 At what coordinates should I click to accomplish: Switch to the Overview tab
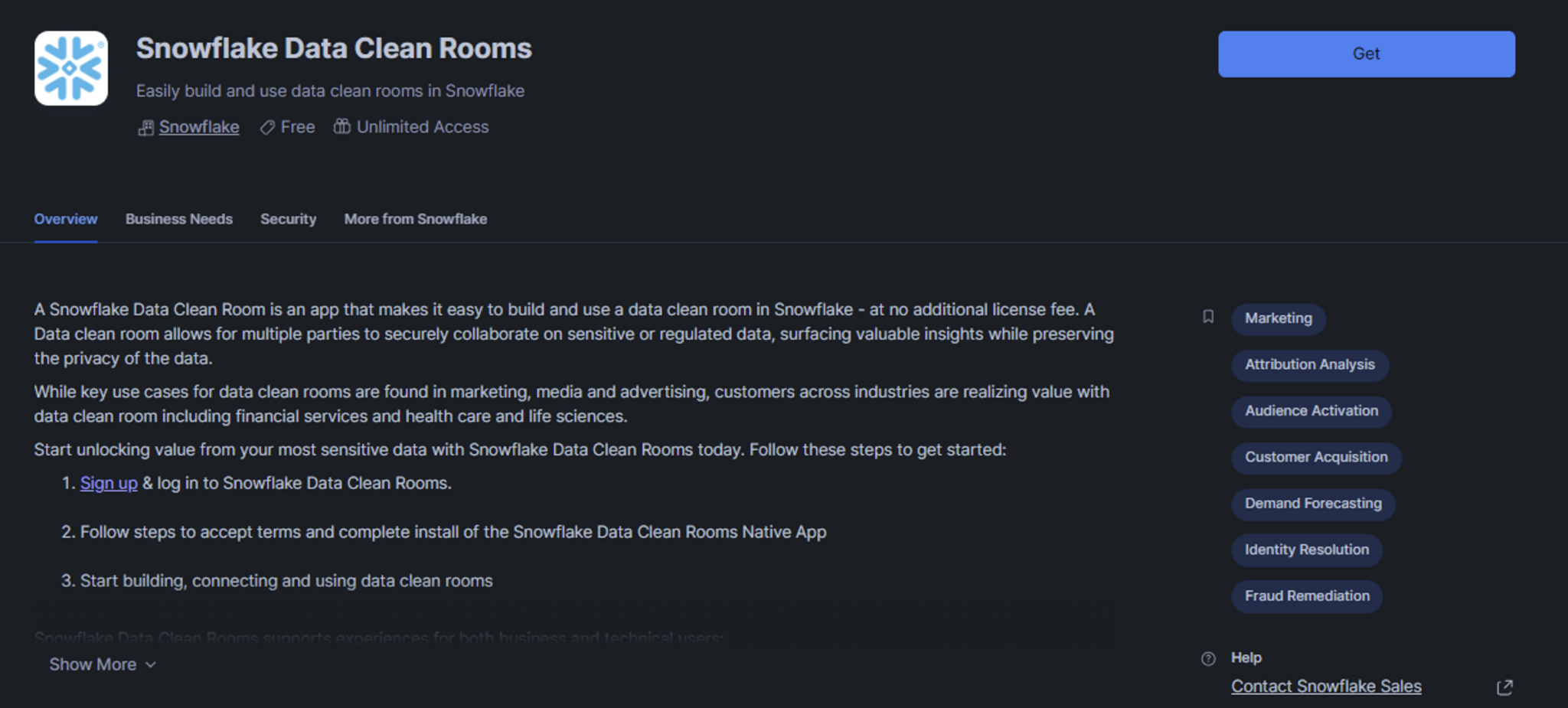66,219
